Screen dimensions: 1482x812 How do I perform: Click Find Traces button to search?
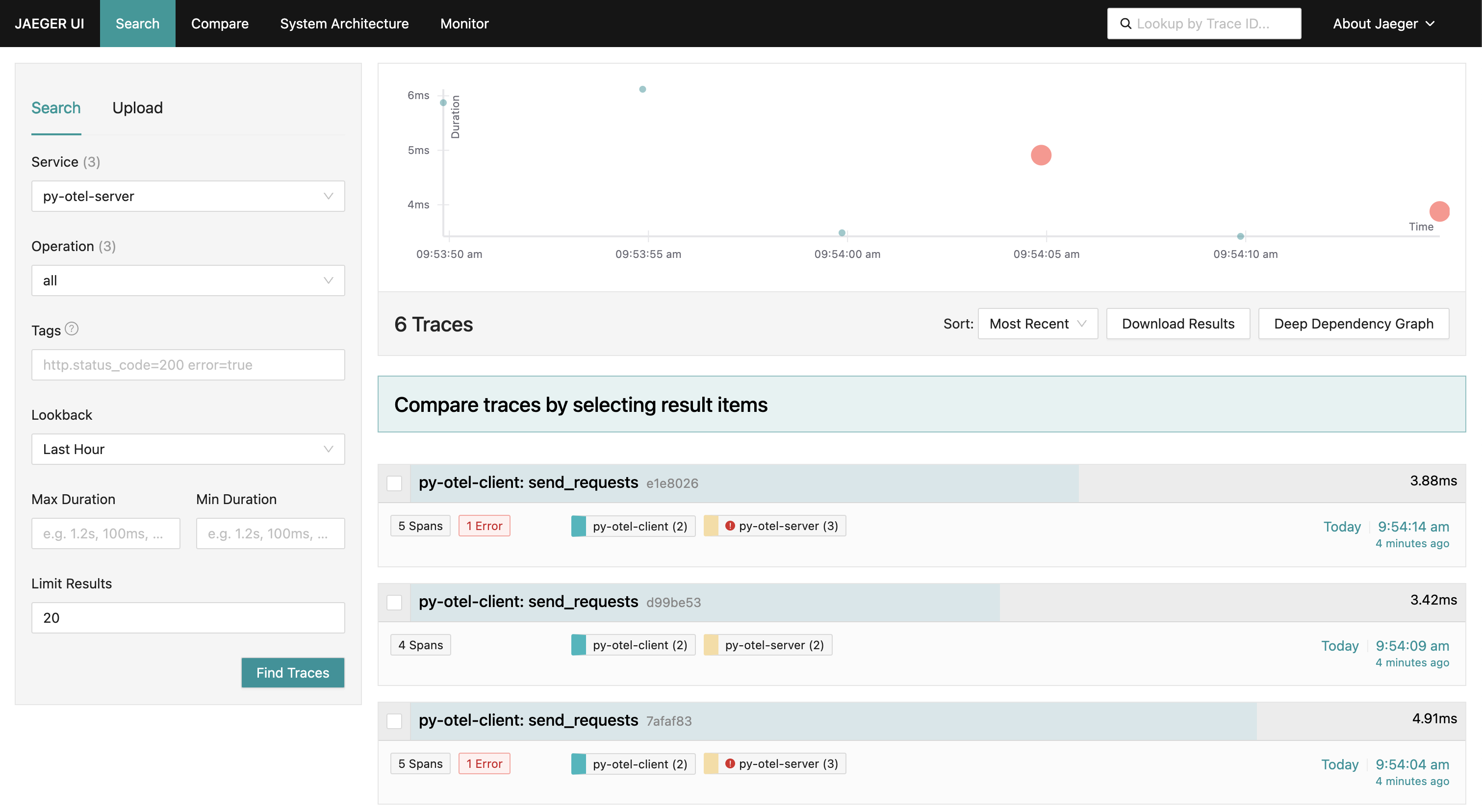click(292, 672)
